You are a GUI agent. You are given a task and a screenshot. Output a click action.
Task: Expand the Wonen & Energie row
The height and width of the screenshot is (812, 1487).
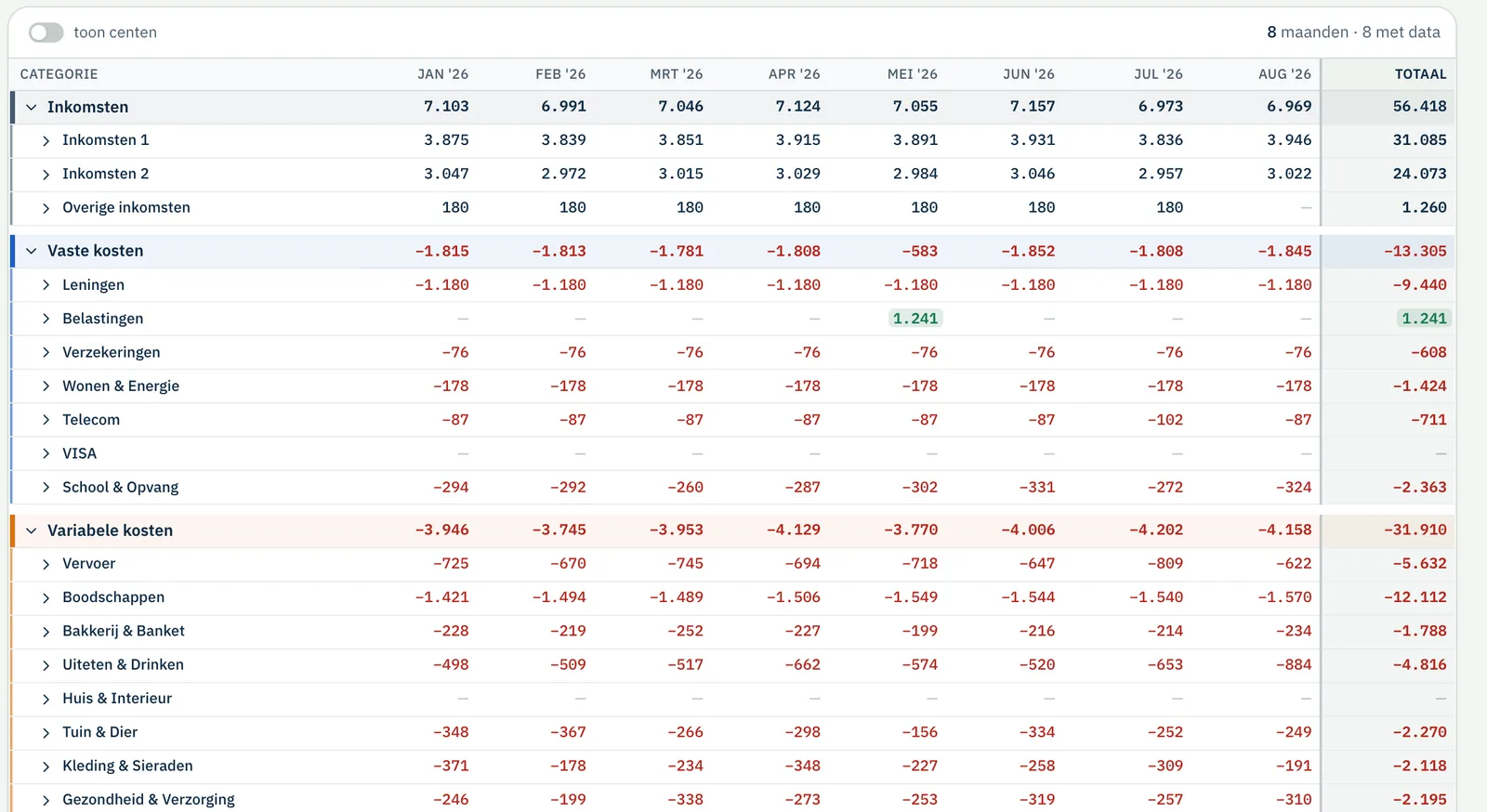point(46,386)
